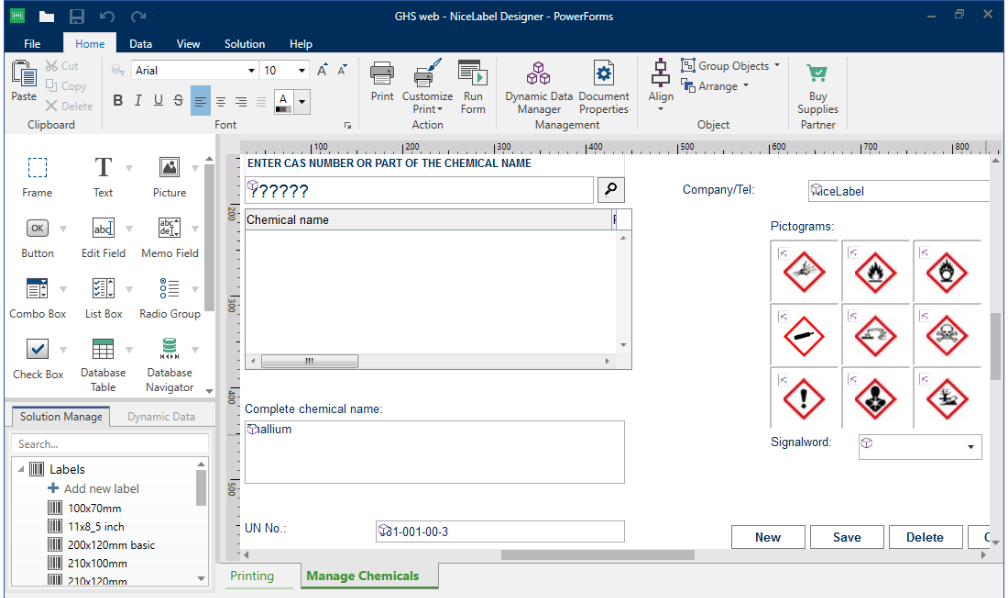Toggle underline formatting
The width and height of the screenshot is (1008, 598).
pos(158,100)
